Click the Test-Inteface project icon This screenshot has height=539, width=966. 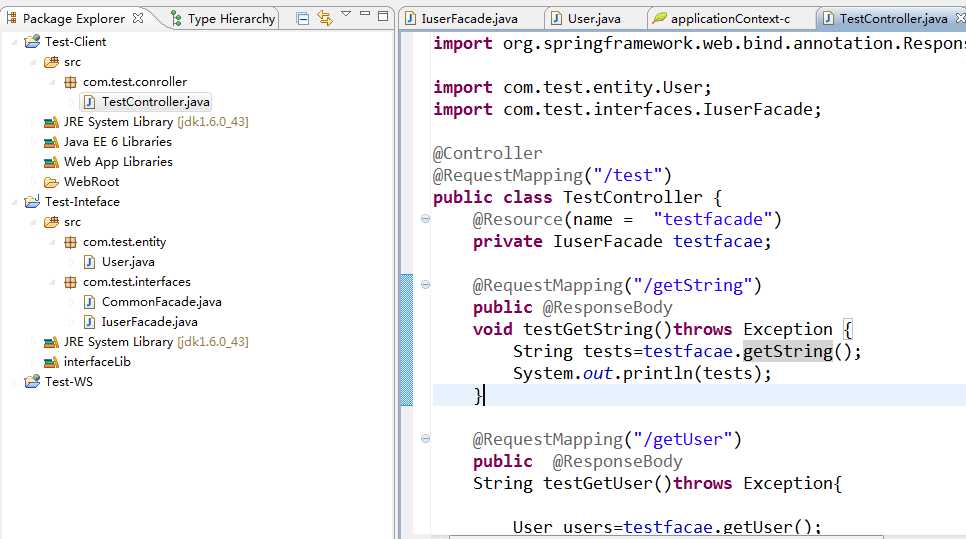(x=31, y=201)
